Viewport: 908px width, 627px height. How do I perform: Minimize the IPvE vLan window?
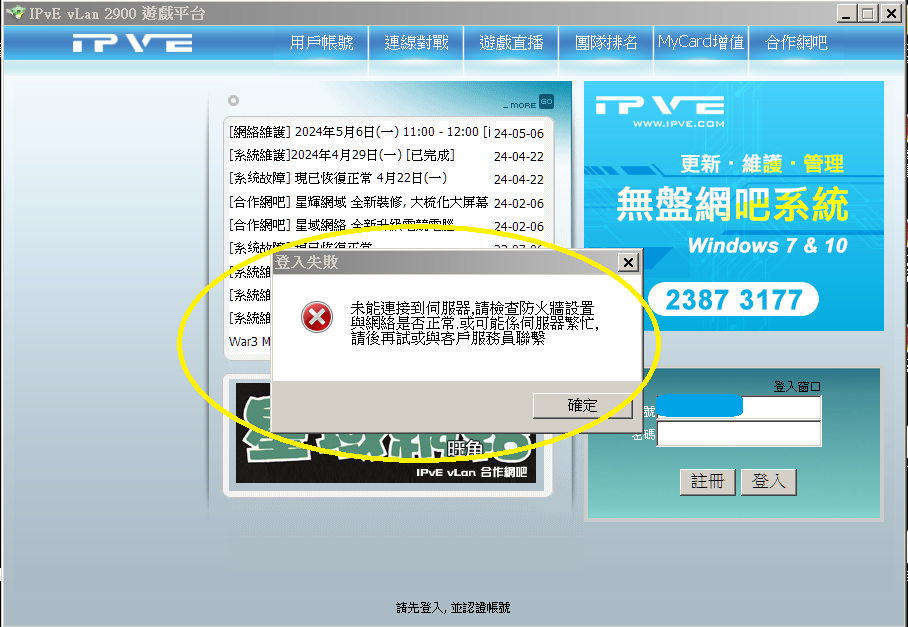[847, 13]
